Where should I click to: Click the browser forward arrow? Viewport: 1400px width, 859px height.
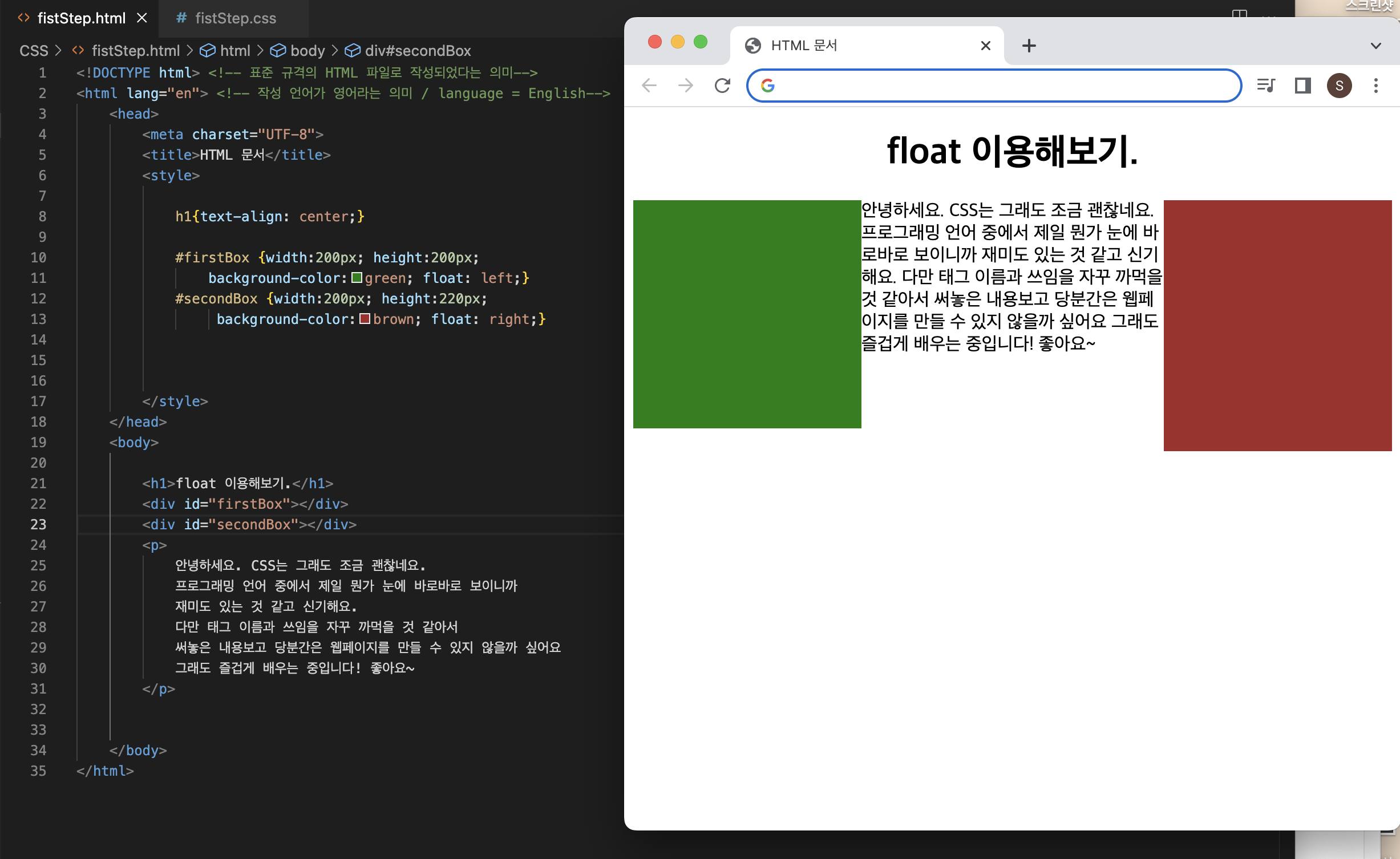[x=686, y=86]
